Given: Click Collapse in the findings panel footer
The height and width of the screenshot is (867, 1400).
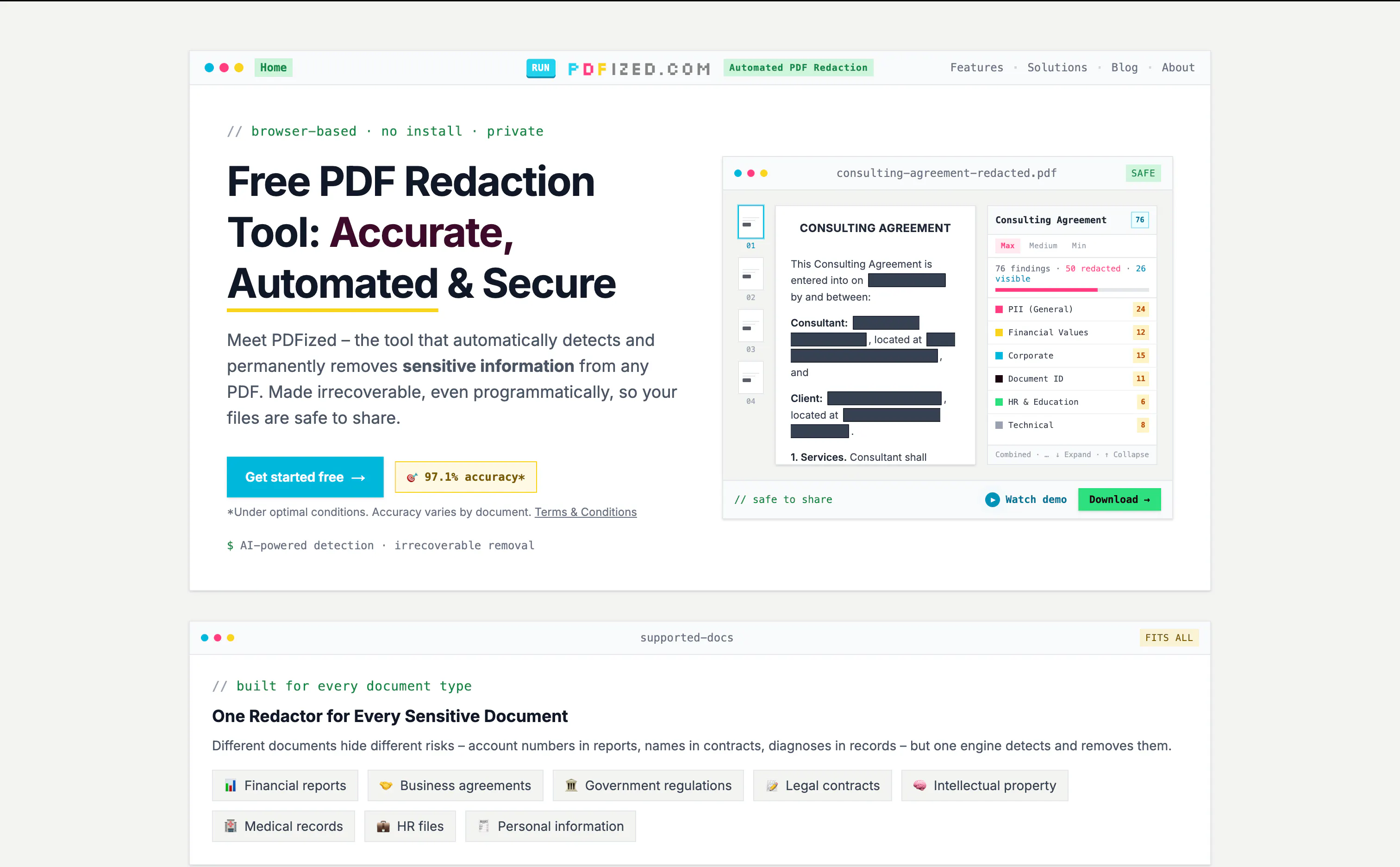Looking at the screenshot, I should coord(1127,455).
